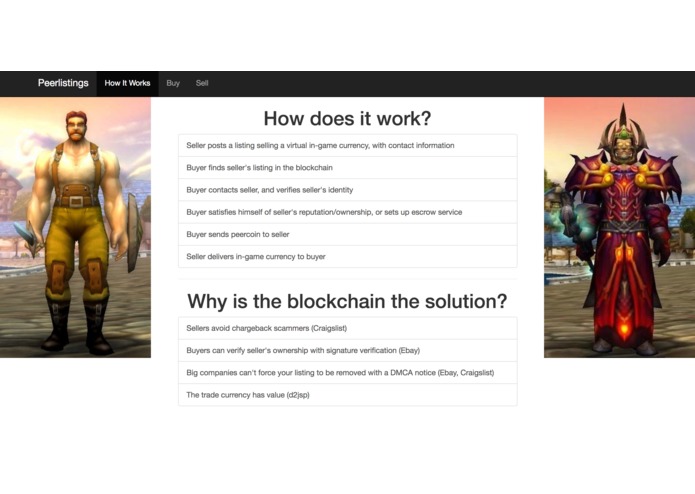Viewport: 695px width, 494px height.
Task: Go to the Sell page
Action: [x=202, y=83]
